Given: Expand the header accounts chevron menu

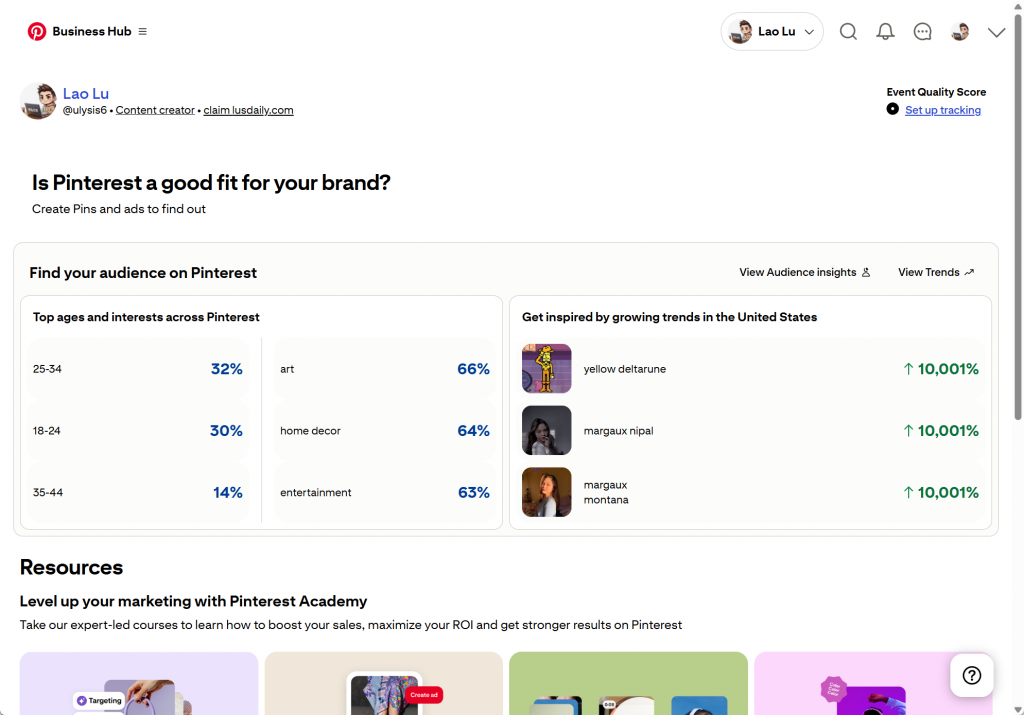Looking at the screenshot, I should [996, 32].
